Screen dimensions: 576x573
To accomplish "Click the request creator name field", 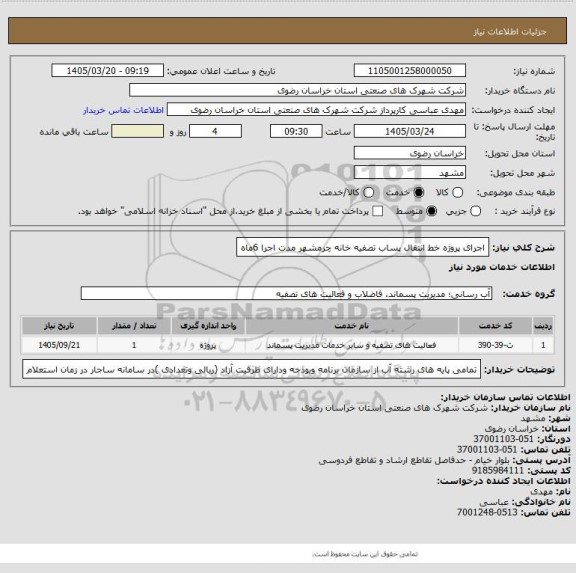I will (x=316, y=110).
